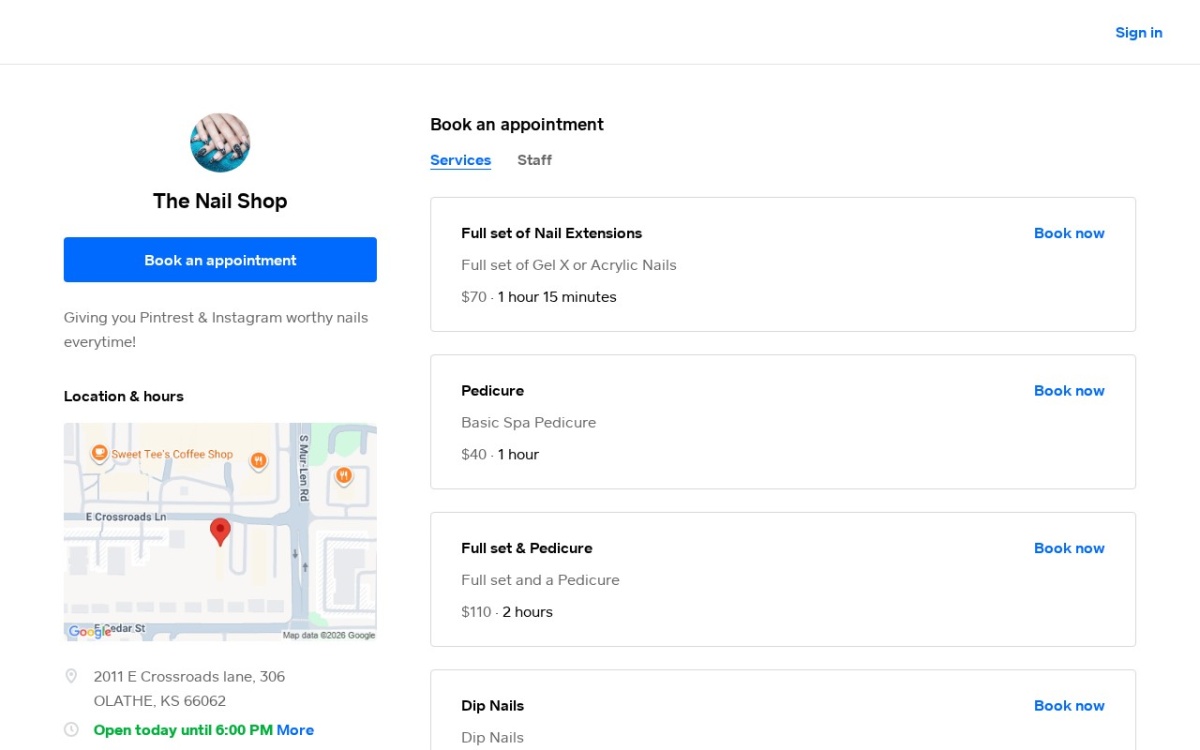Click Sweet Tee's Coffee Shop map marker
This screenshot has height=750, width=1200.
pyautogui.click(x=100, y=454)
